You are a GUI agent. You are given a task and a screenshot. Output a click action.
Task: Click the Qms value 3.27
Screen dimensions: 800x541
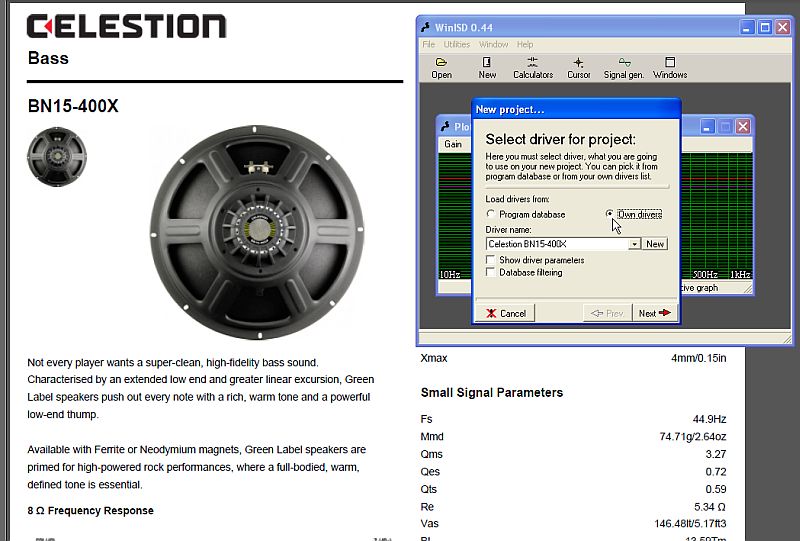(716, 454)
